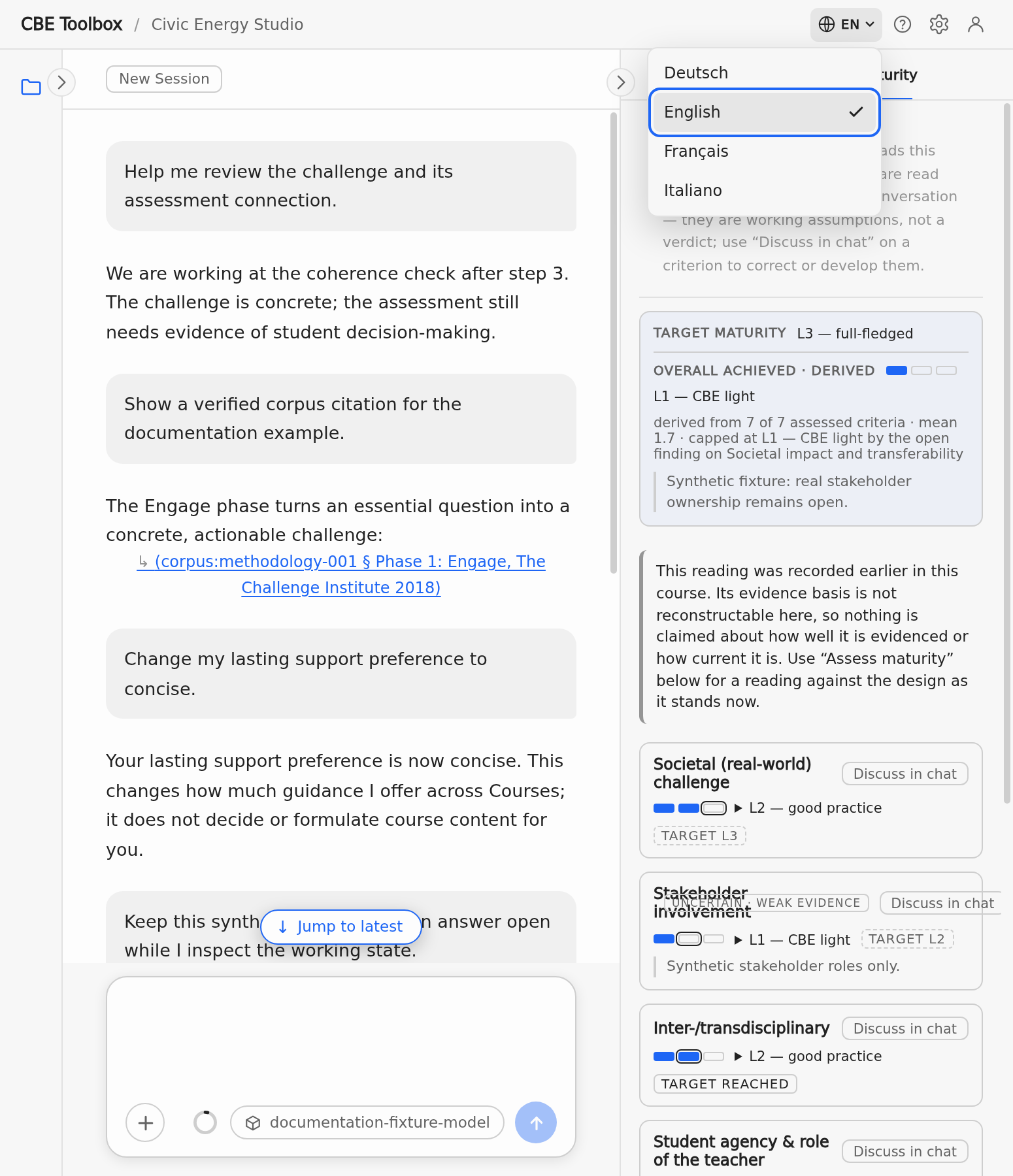Image resolution: width=1013 pixels, height=1176 pixels.
Task: Open the EN language dropdown
Action: pos(846,25)
